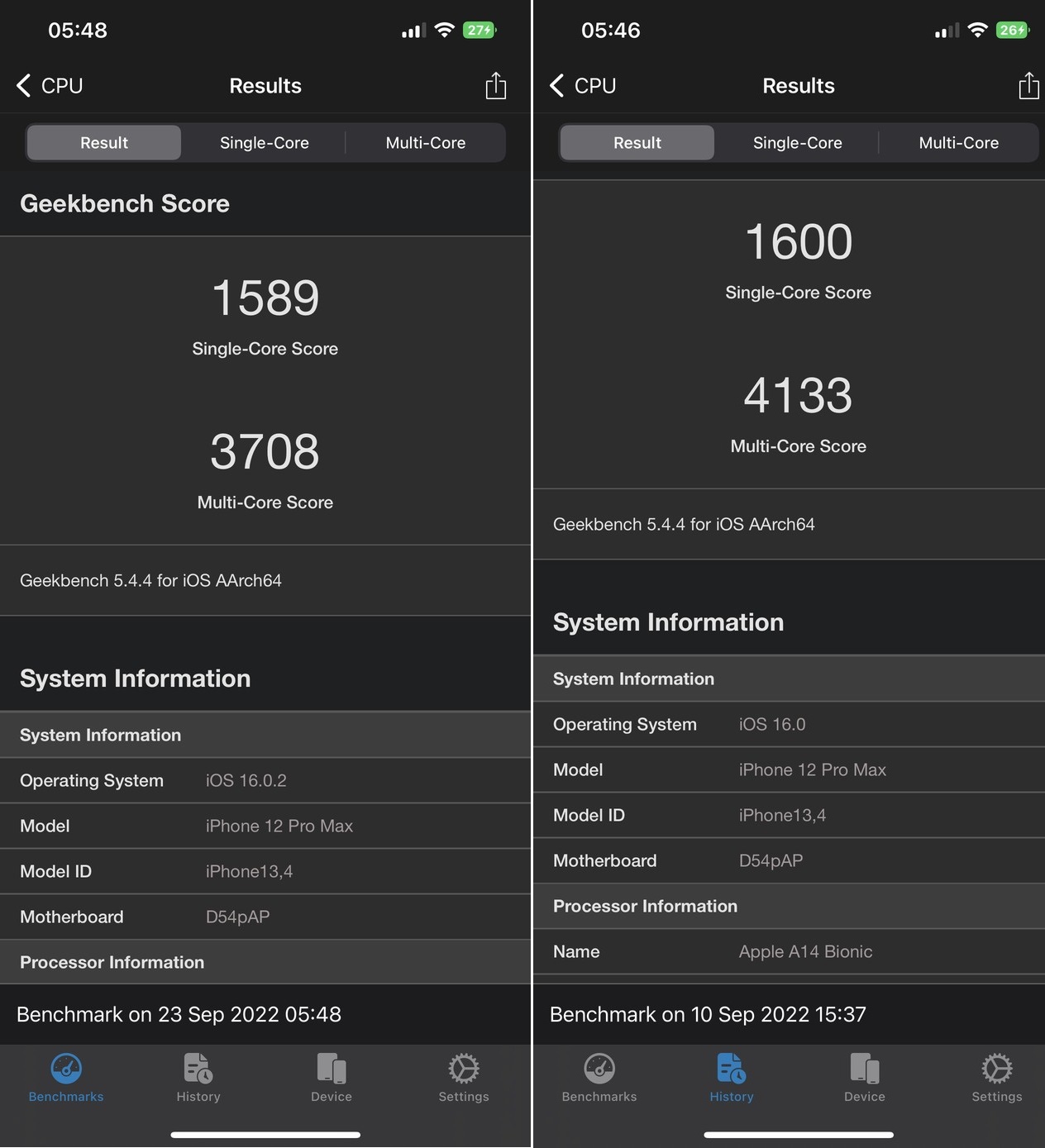Select Single-Core segment in right screen
Screen dimensions: 1045x1148
point(798,143)
